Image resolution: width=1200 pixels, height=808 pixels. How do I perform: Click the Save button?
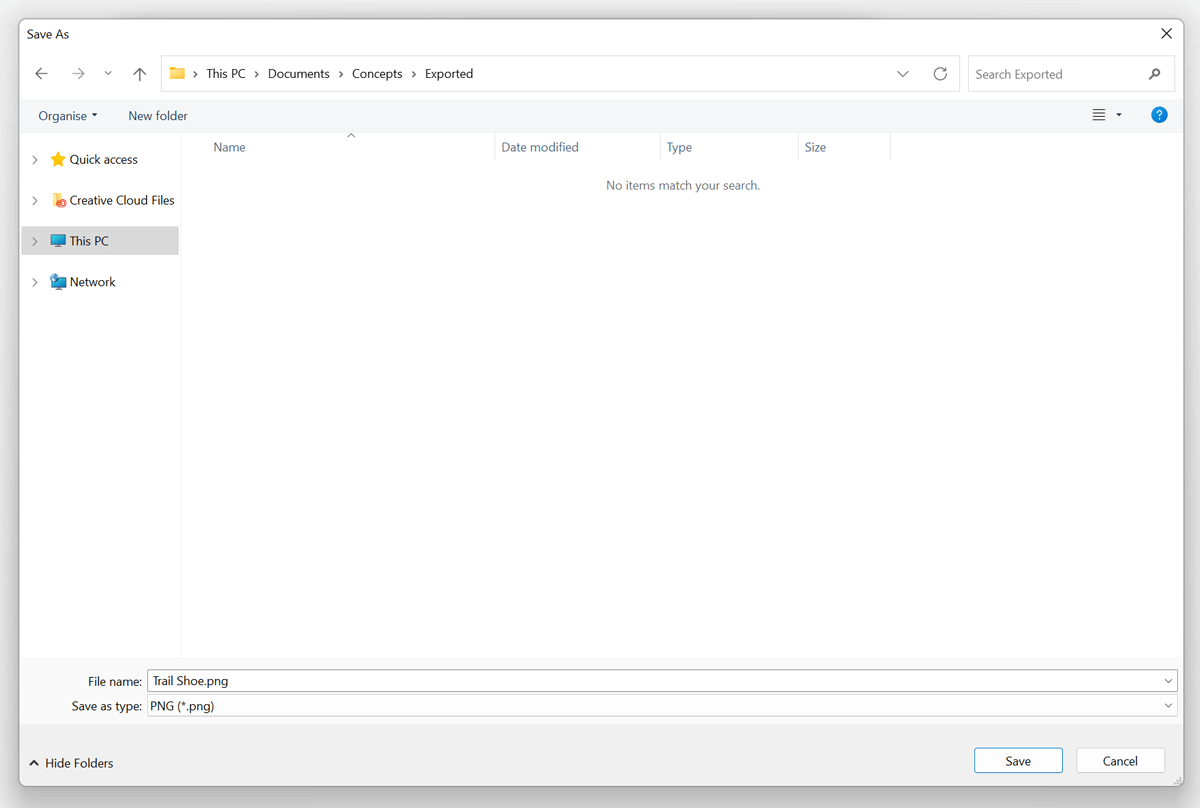(1017, 761)
